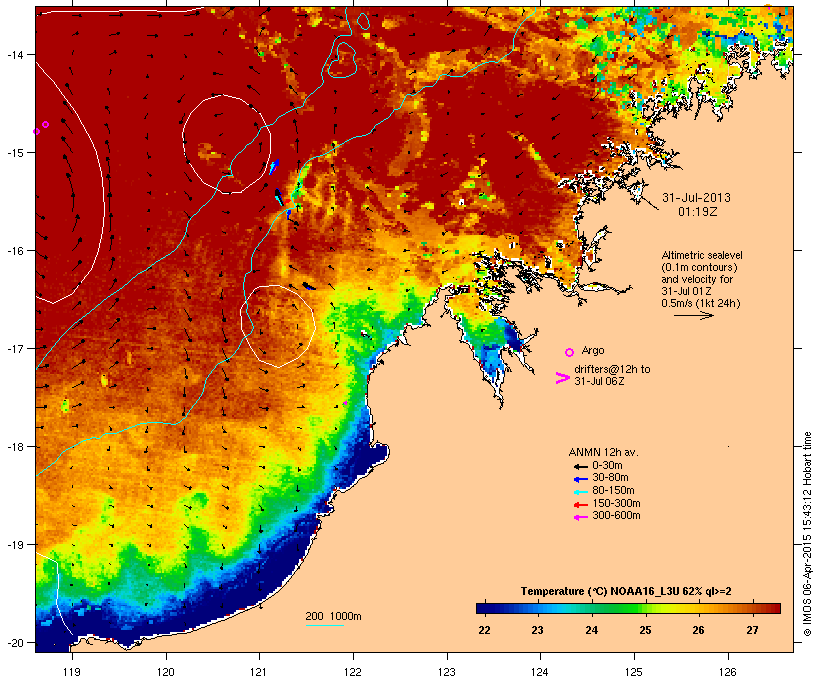Click the dark blue 22°C end of colorbar
Screen dimensions: 820x680
[481, 608]
